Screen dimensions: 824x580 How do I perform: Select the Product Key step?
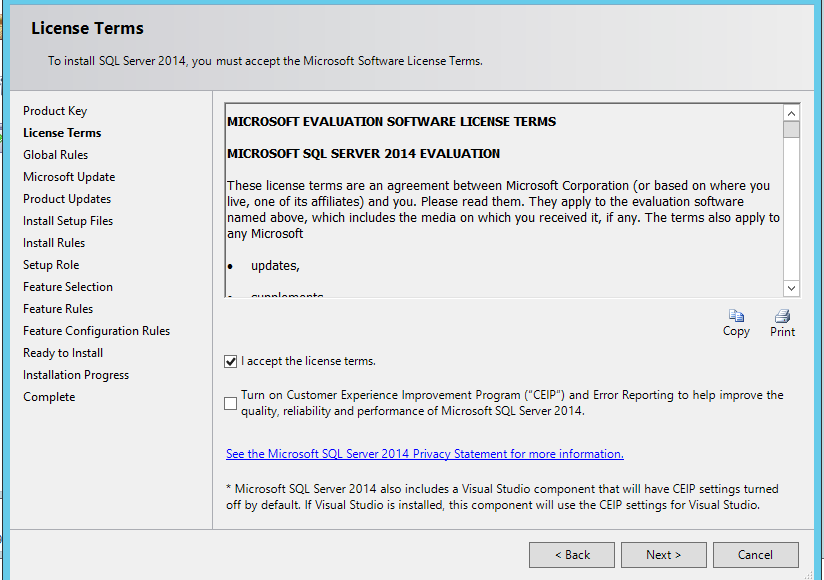55,111
